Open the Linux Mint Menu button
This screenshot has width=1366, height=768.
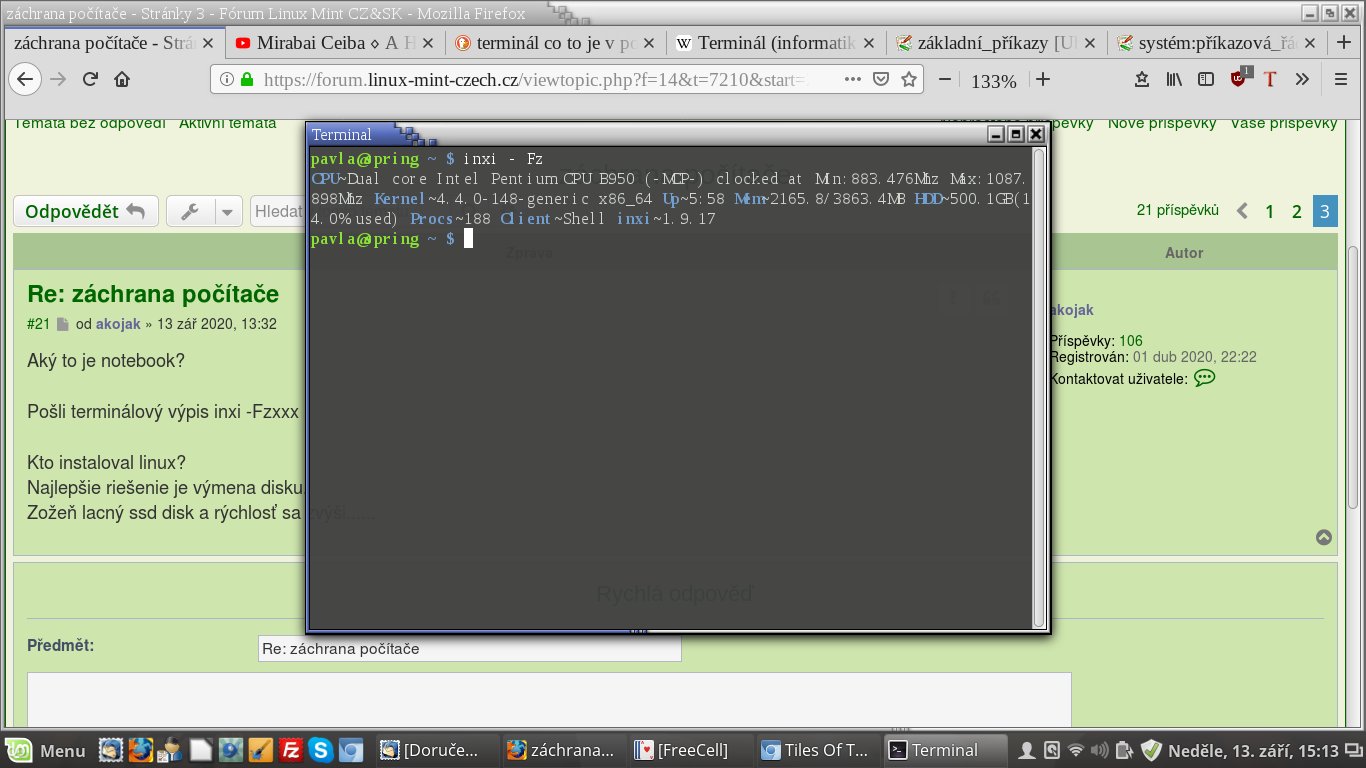coord(47,749)
